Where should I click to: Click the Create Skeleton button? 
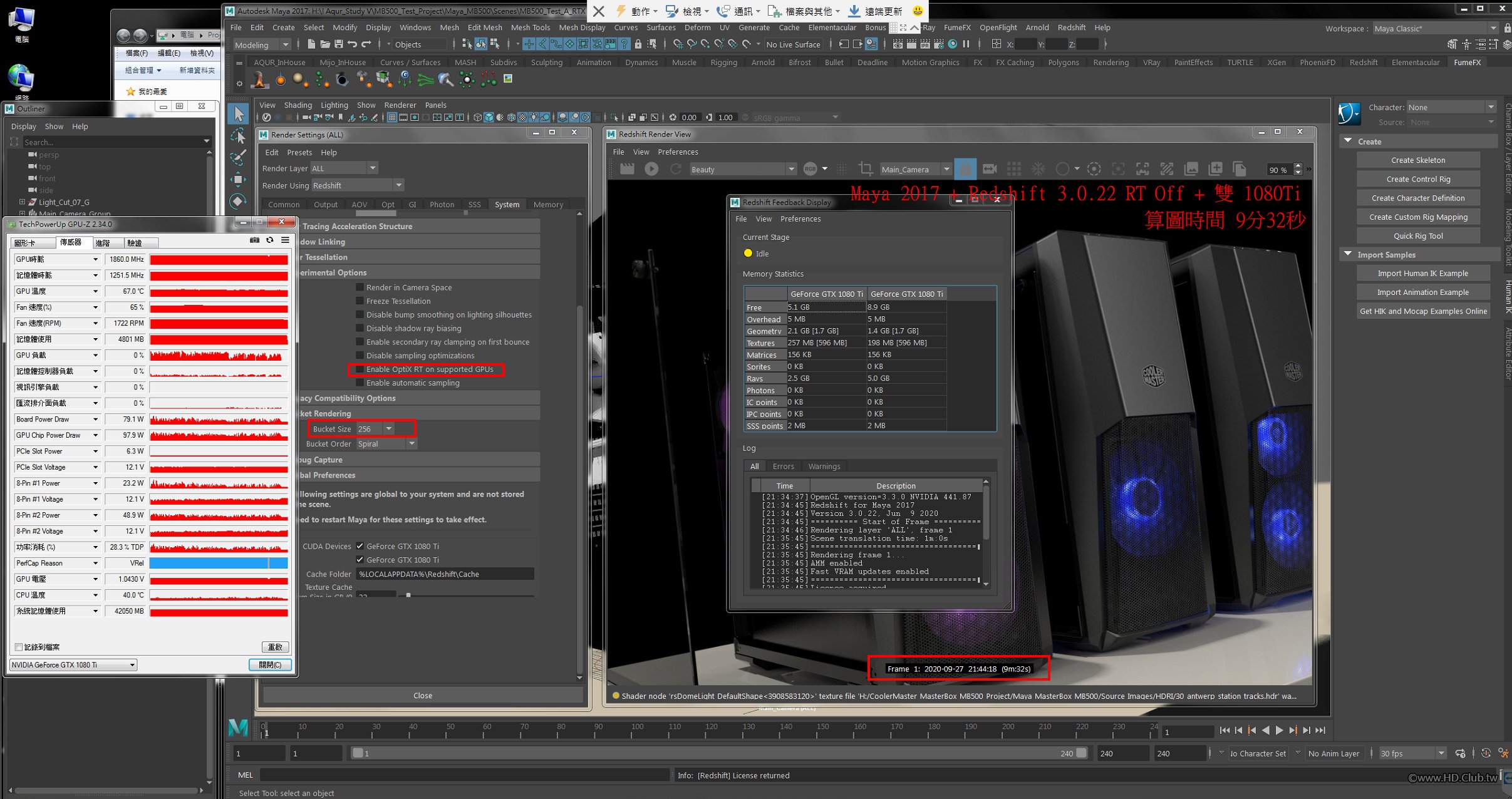point(1417,160)
